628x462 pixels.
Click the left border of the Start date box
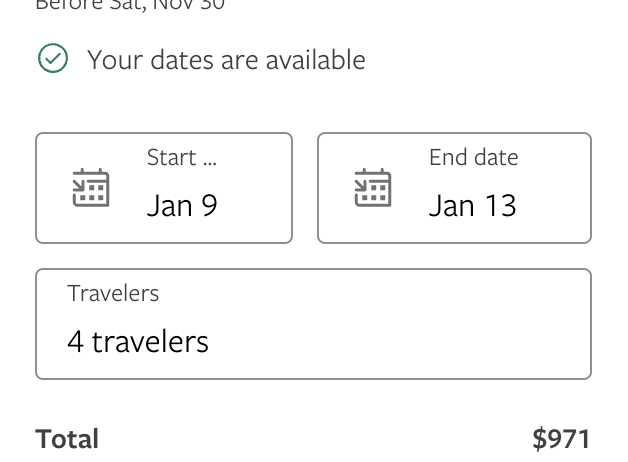(x=36, y=188)
